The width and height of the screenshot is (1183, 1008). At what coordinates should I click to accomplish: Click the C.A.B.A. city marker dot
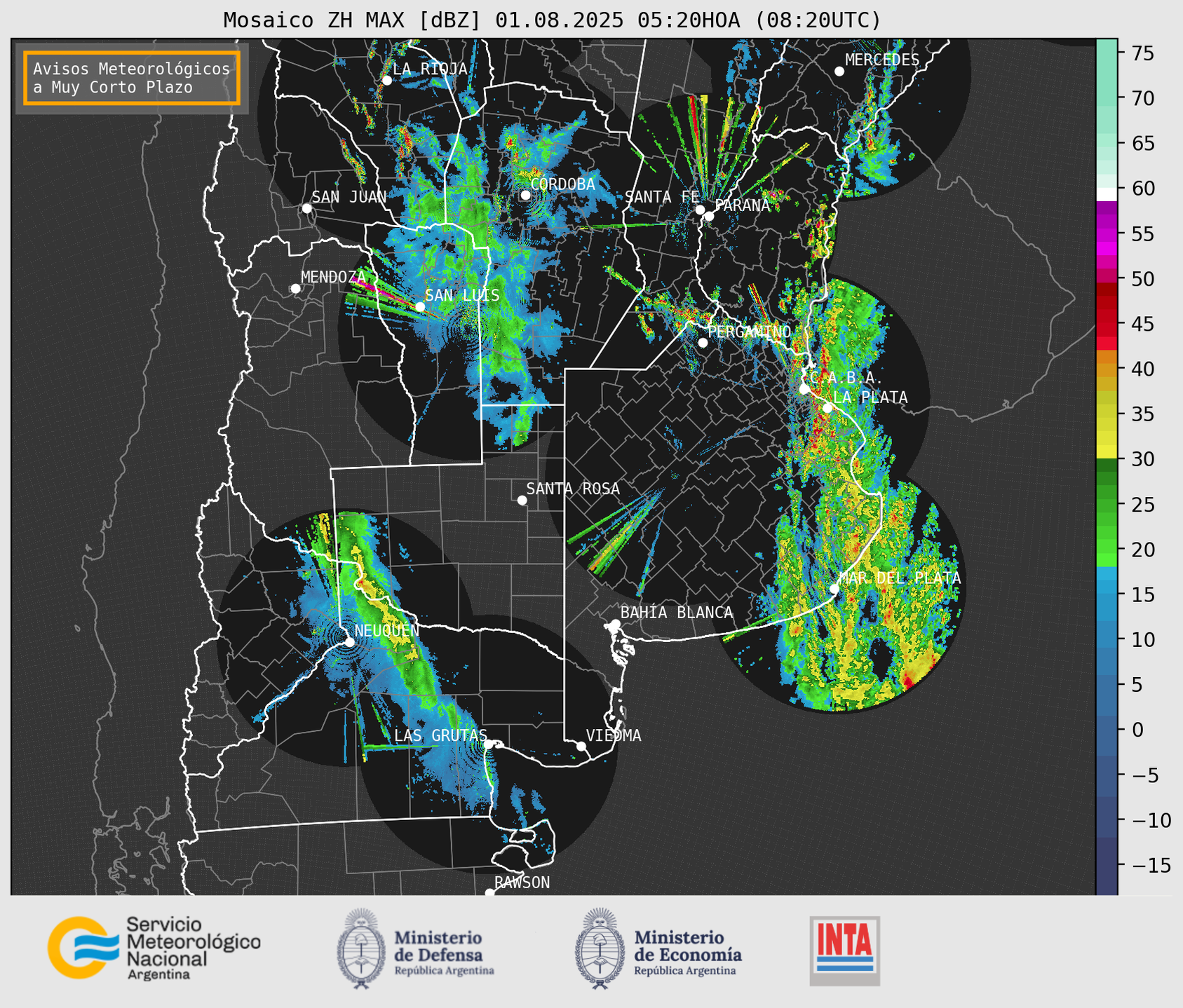(x=804, y=388)
